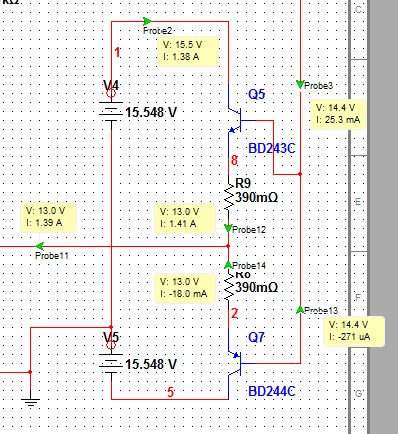Click the Probe3 reading box showing 25.3 mA
Screen dimensions: 398x434
coord(338,114)
